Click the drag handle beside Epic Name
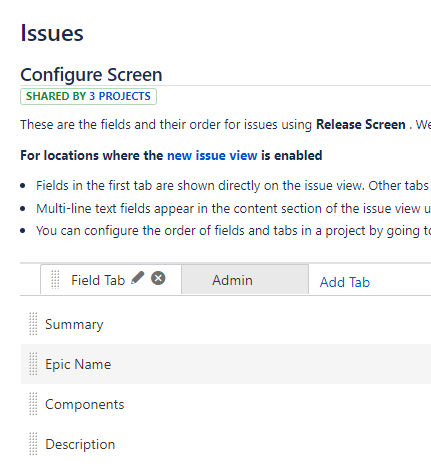The width and height of the screenshot is (431, 466). pos(33,364)
